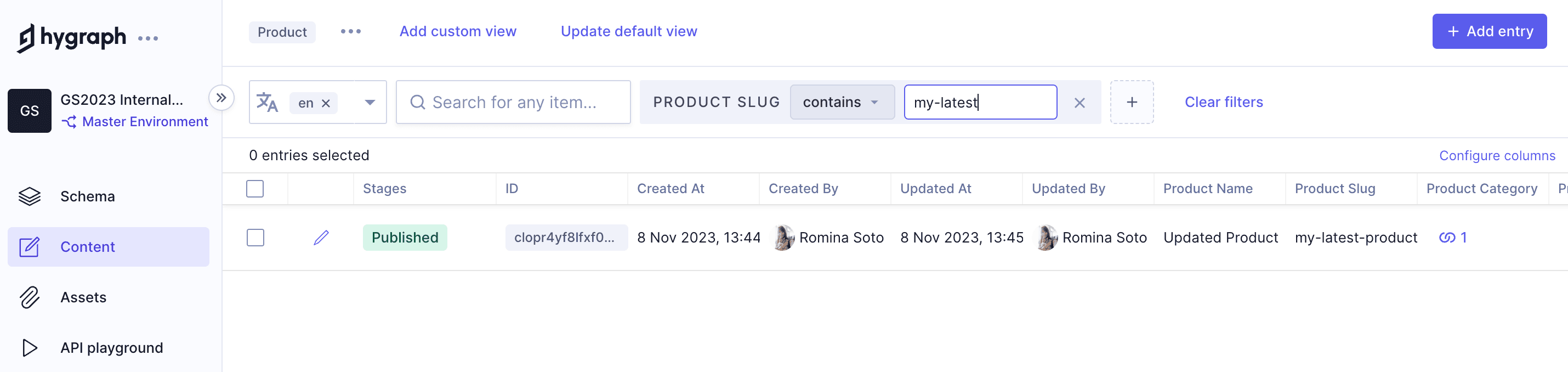Screen dimensions: 1568x372
Task: Click the pencil edit icon for the entry
Action: 321,238
